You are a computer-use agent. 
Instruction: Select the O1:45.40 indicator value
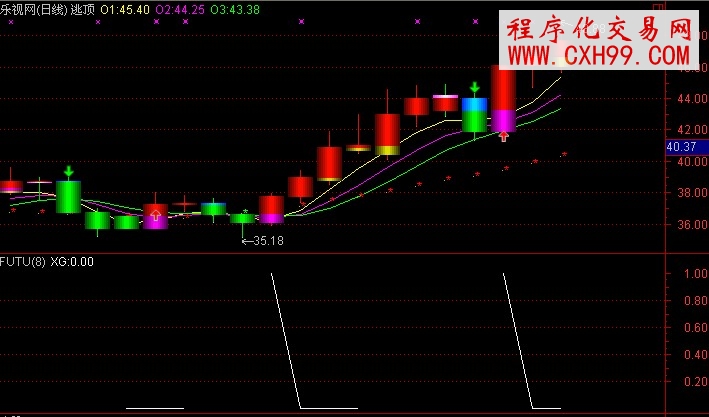[131, 9]
